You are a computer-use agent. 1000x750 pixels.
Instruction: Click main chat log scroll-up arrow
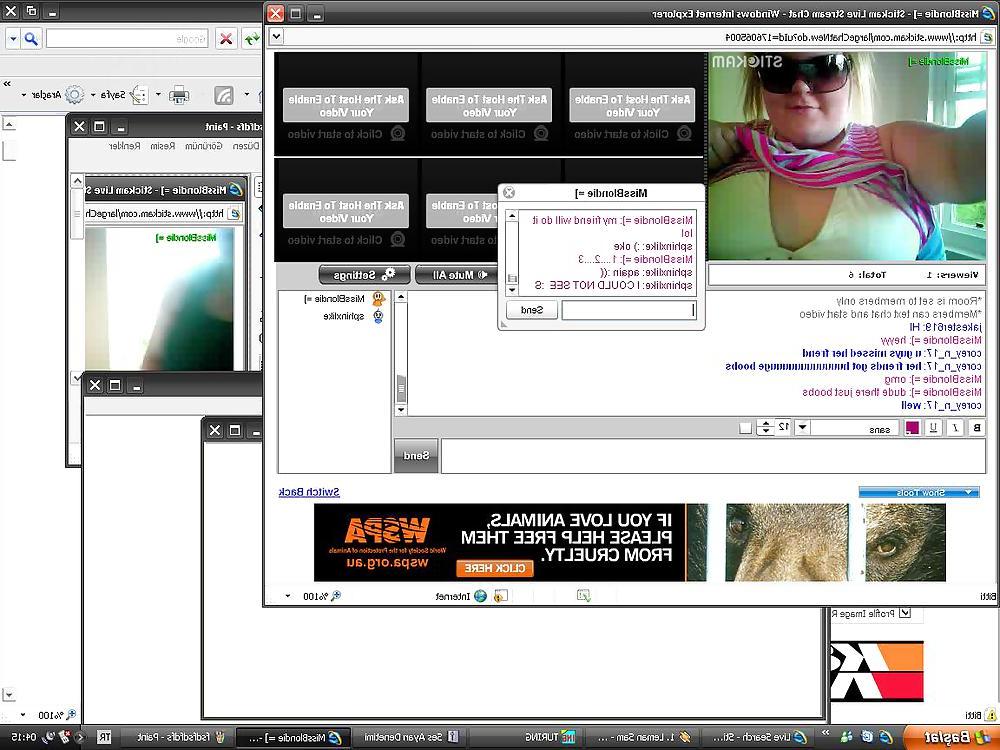[401, 297]
